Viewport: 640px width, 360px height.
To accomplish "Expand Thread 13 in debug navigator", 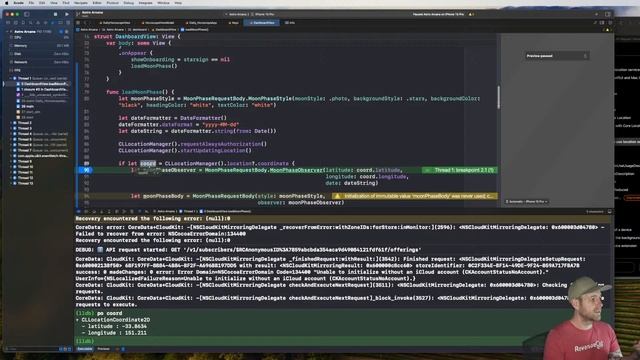I will pyautogui.click(x=11, y=183).
